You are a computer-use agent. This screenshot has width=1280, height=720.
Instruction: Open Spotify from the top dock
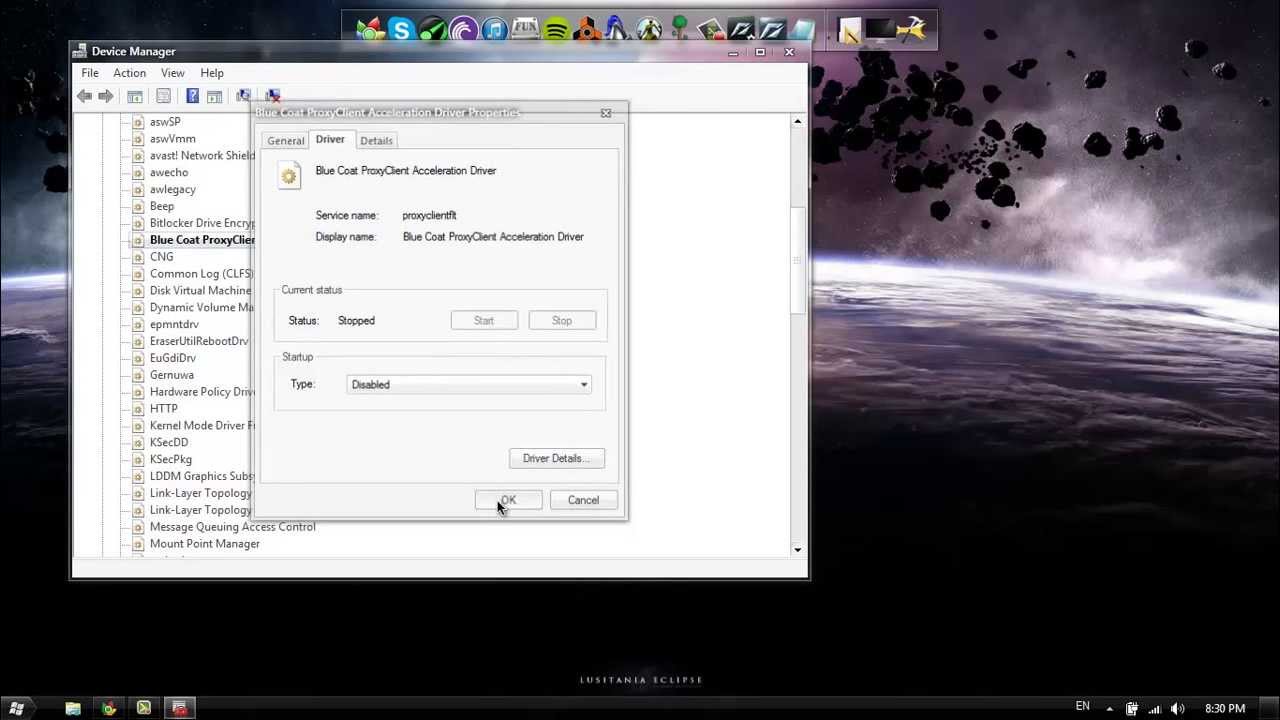(x=556, y=30)
